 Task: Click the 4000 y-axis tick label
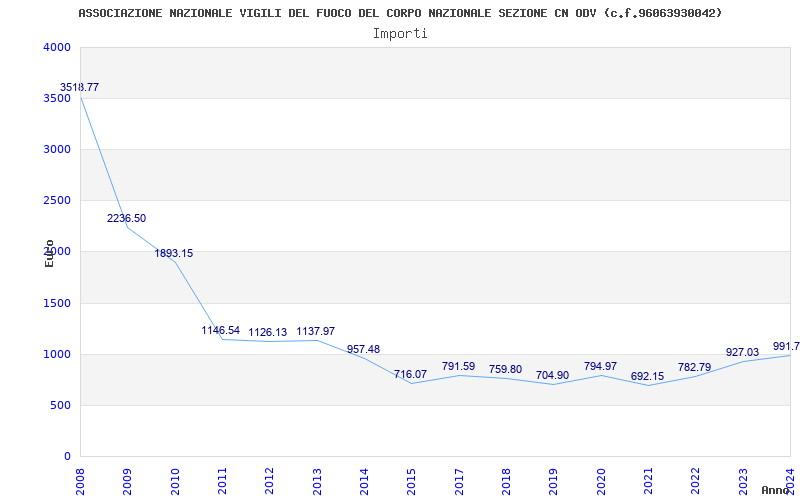[57, 47]
